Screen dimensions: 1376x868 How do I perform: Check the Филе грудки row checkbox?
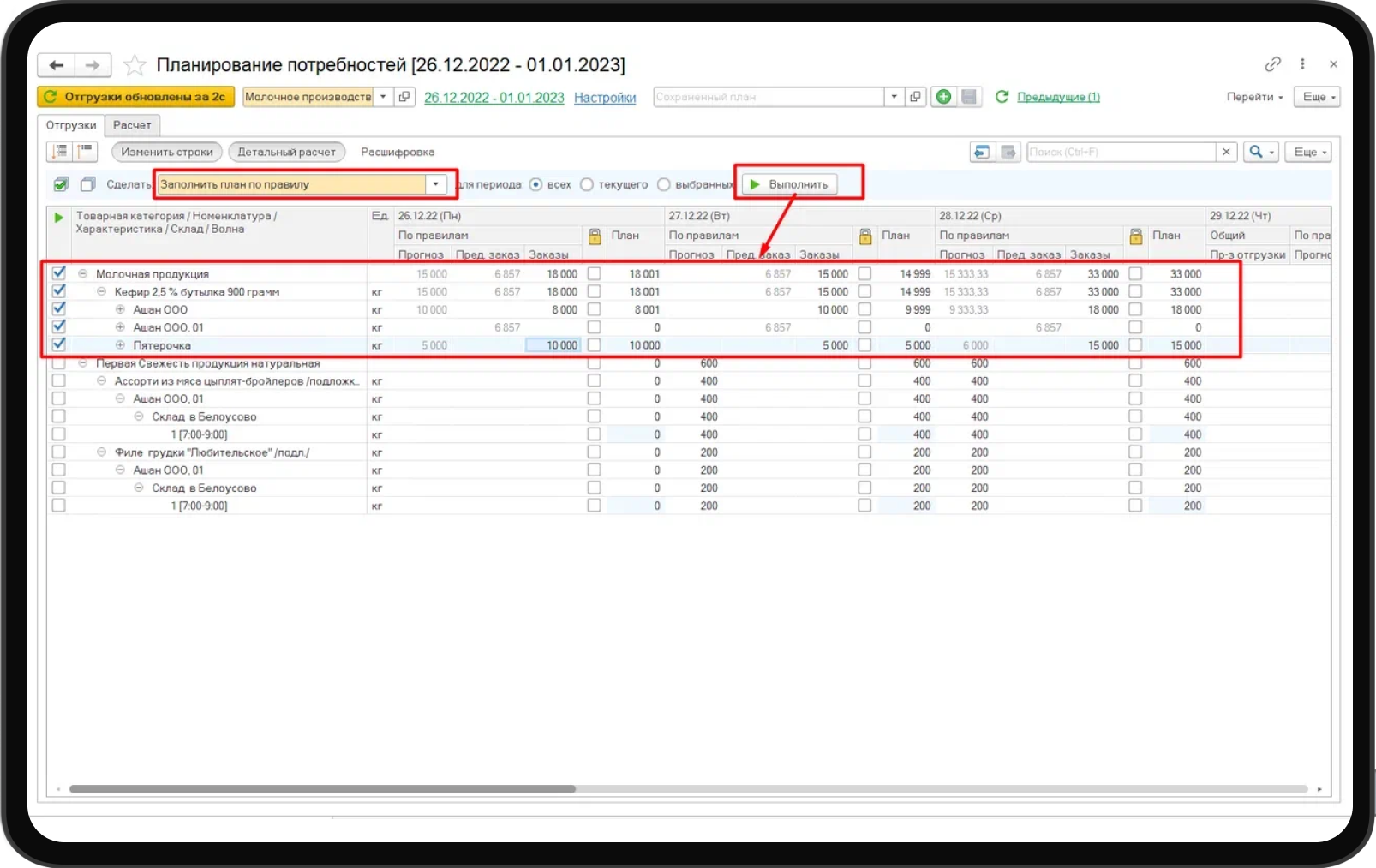click(59, 452)
